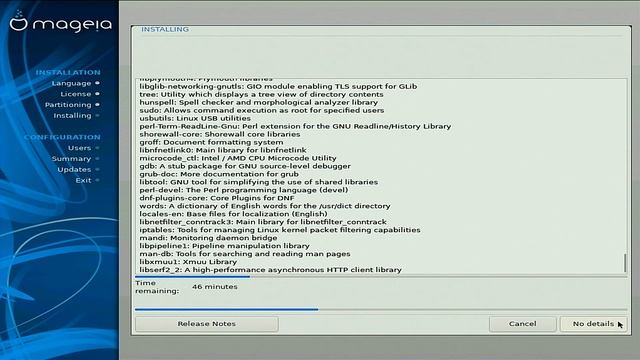Image resolution: width=640 pixels, height=360 pixels.
Task: Cancel the installation
Action: pyautogui.click(x=522, y=324)
